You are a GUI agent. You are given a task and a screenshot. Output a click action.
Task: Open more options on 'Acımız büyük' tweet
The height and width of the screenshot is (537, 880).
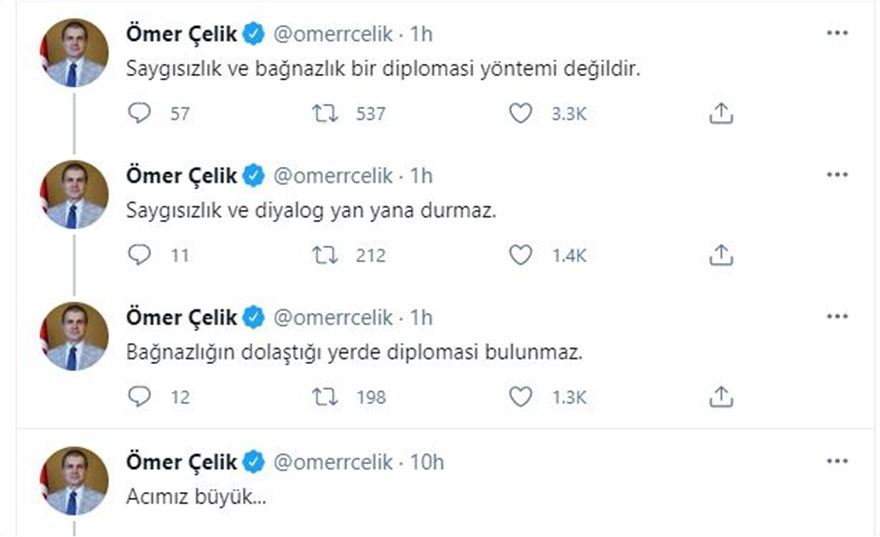click(x=837, y=462)
